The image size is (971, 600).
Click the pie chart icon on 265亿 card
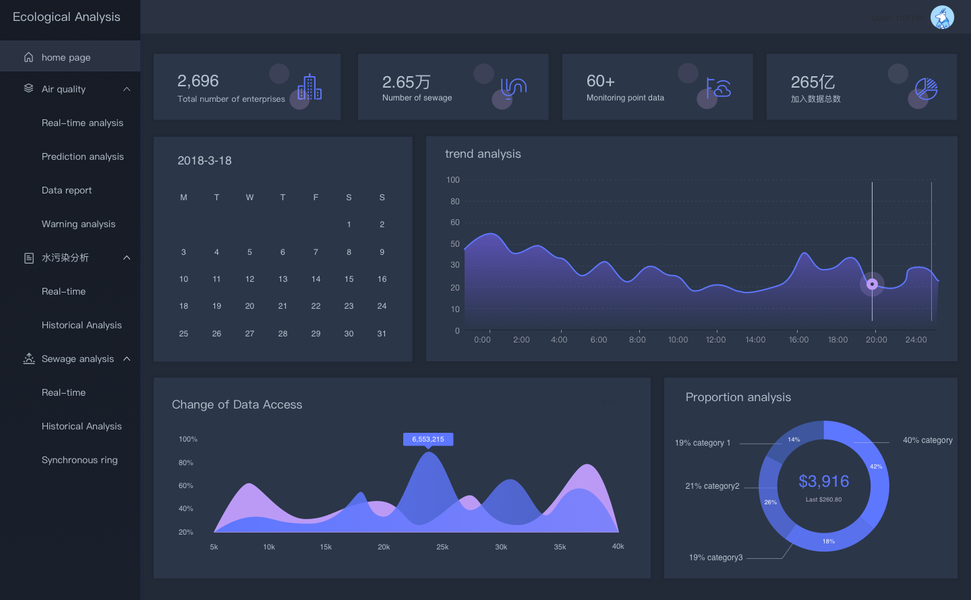926,89
